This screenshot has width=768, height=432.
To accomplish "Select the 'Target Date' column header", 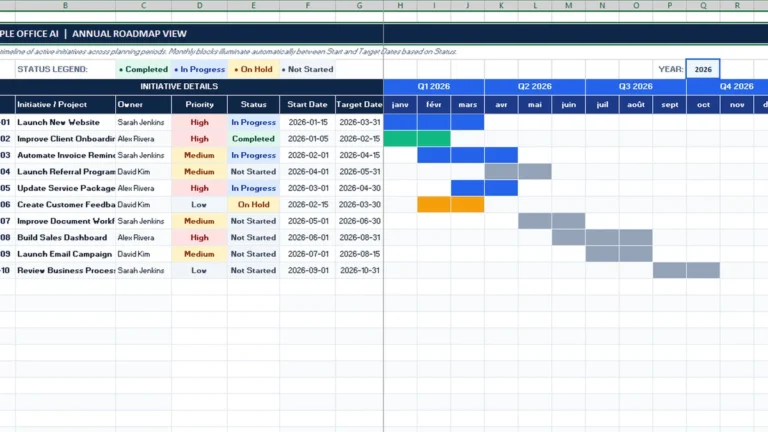I will click(359, 104).
